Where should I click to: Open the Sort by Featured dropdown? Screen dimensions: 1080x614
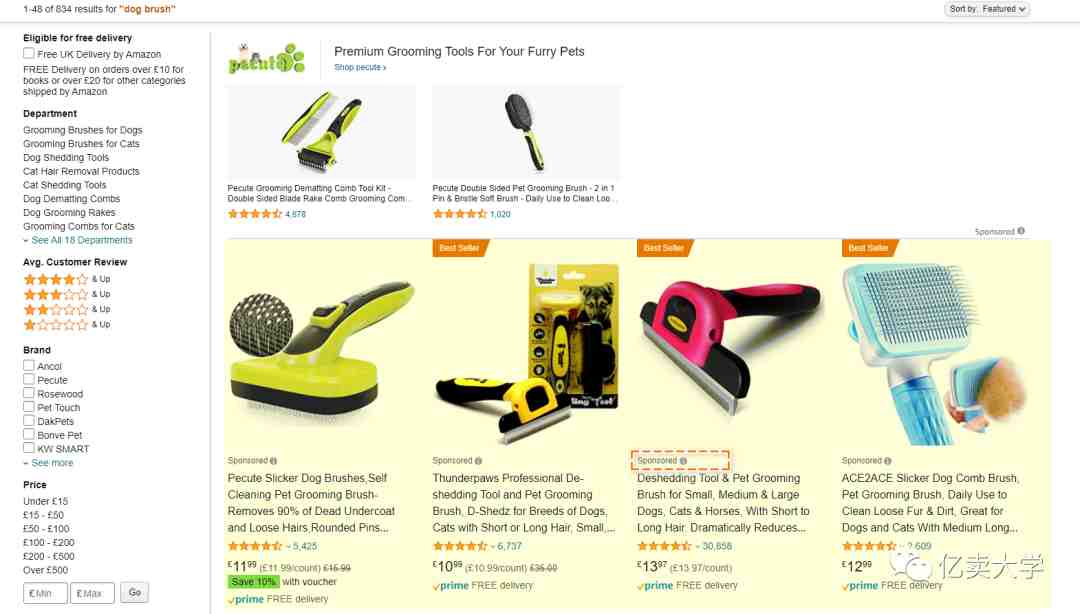pos(987,9)
